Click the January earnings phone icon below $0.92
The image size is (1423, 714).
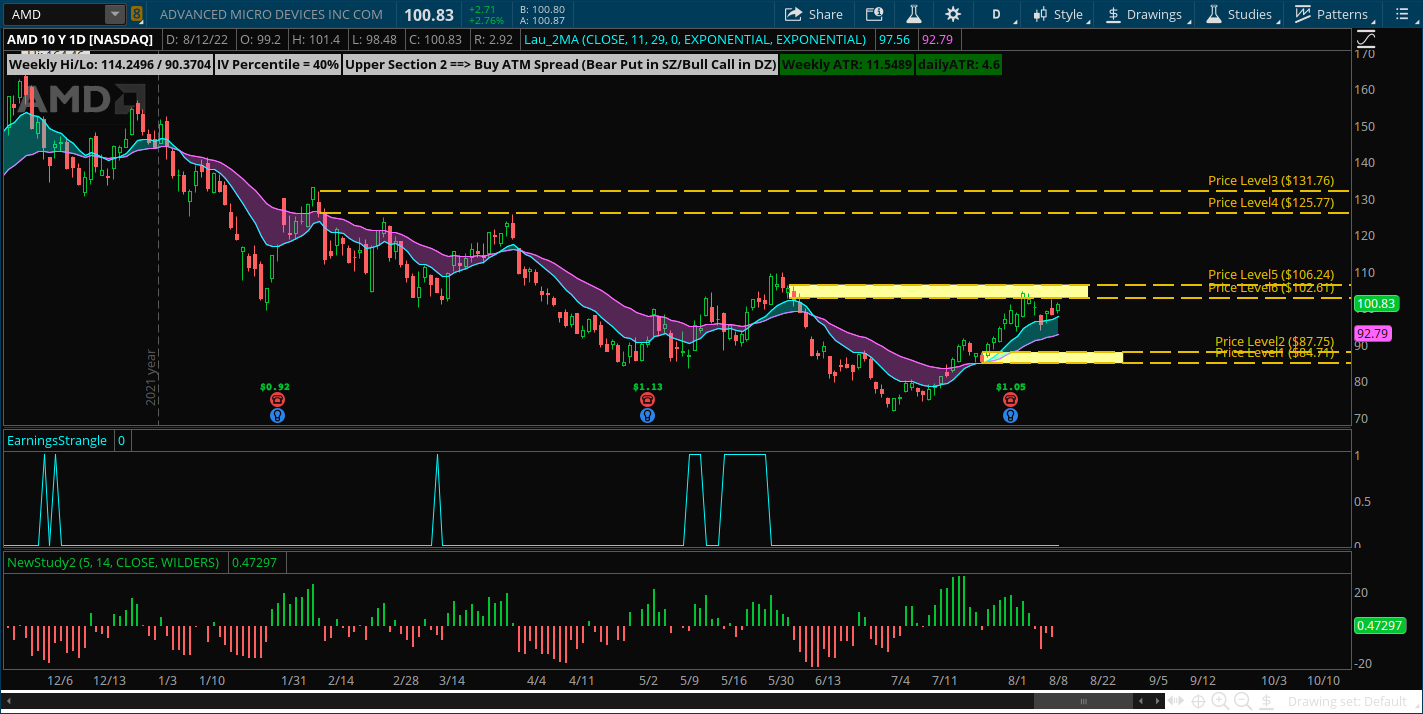click(x=276, y=399)
